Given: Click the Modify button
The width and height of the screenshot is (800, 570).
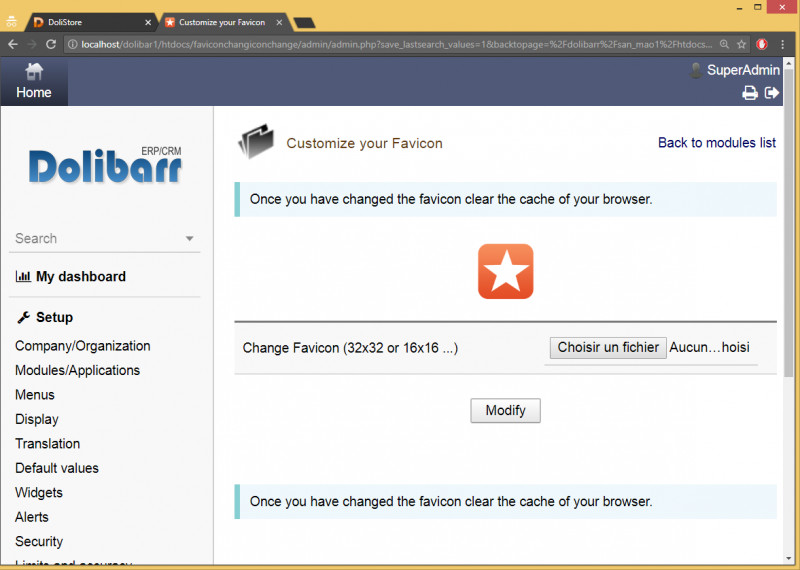Looking at the screenshot, I should click(x=505, y=410).
